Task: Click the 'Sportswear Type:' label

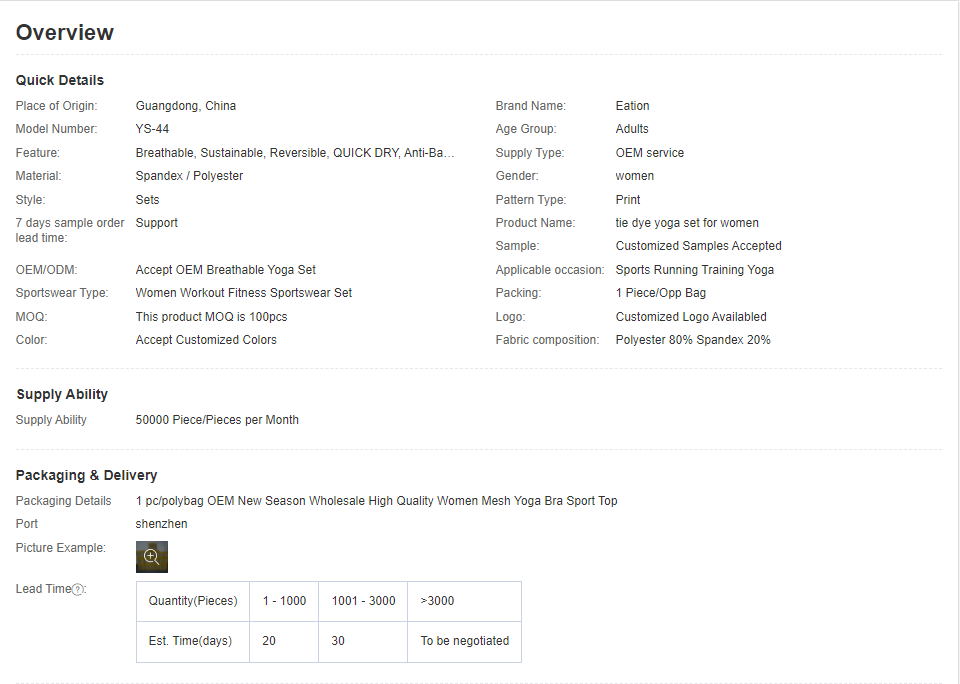Action: pos(62,293)
